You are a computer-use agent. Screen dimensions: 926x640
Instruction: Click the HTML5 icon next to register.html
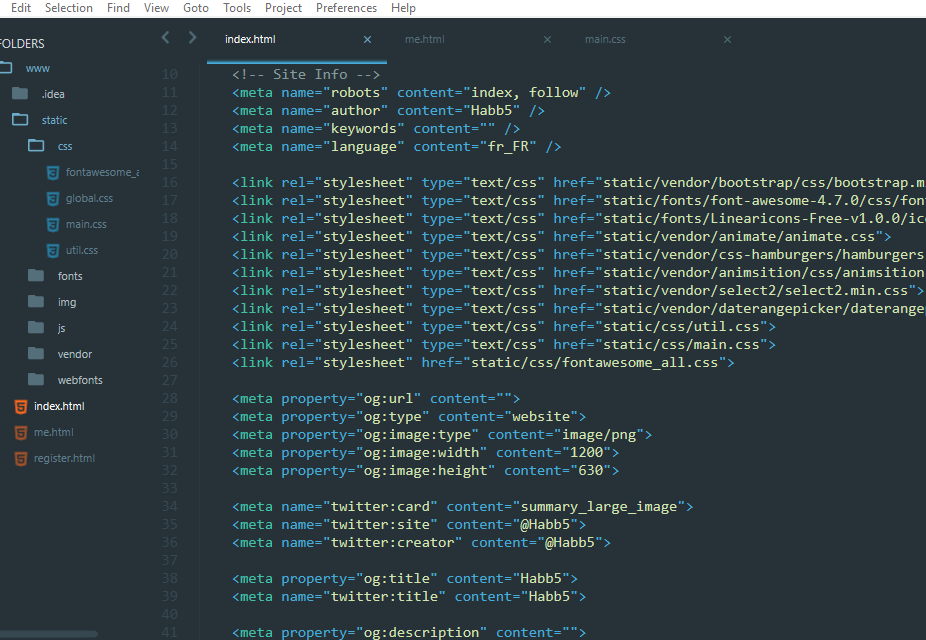coord(21,458)
